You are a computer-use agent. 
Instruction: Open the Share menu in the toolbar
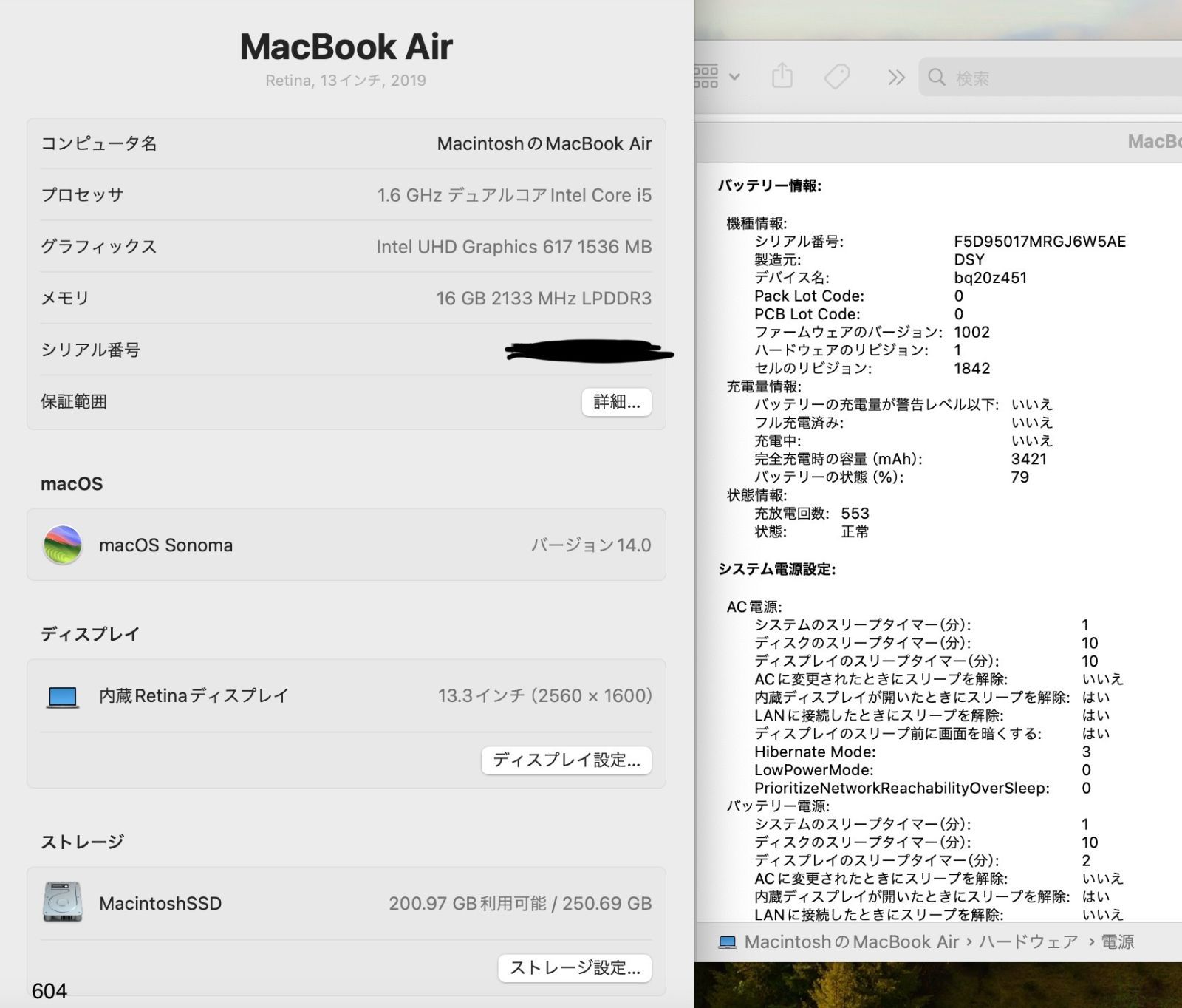click(782, 76)
